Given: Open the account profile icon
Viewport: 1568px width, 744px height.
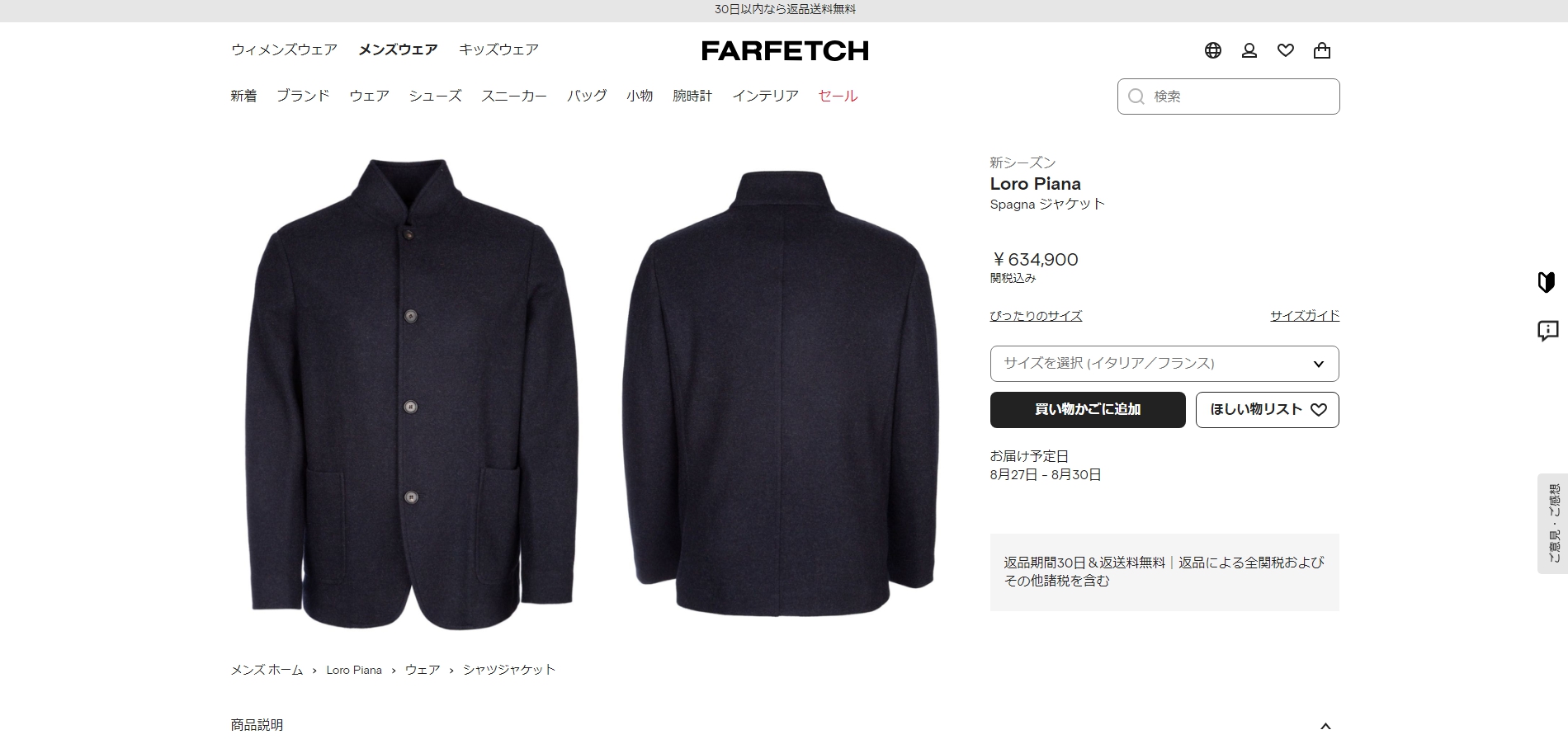Looking at the screenshot, I should click(x=1249, y=50).
